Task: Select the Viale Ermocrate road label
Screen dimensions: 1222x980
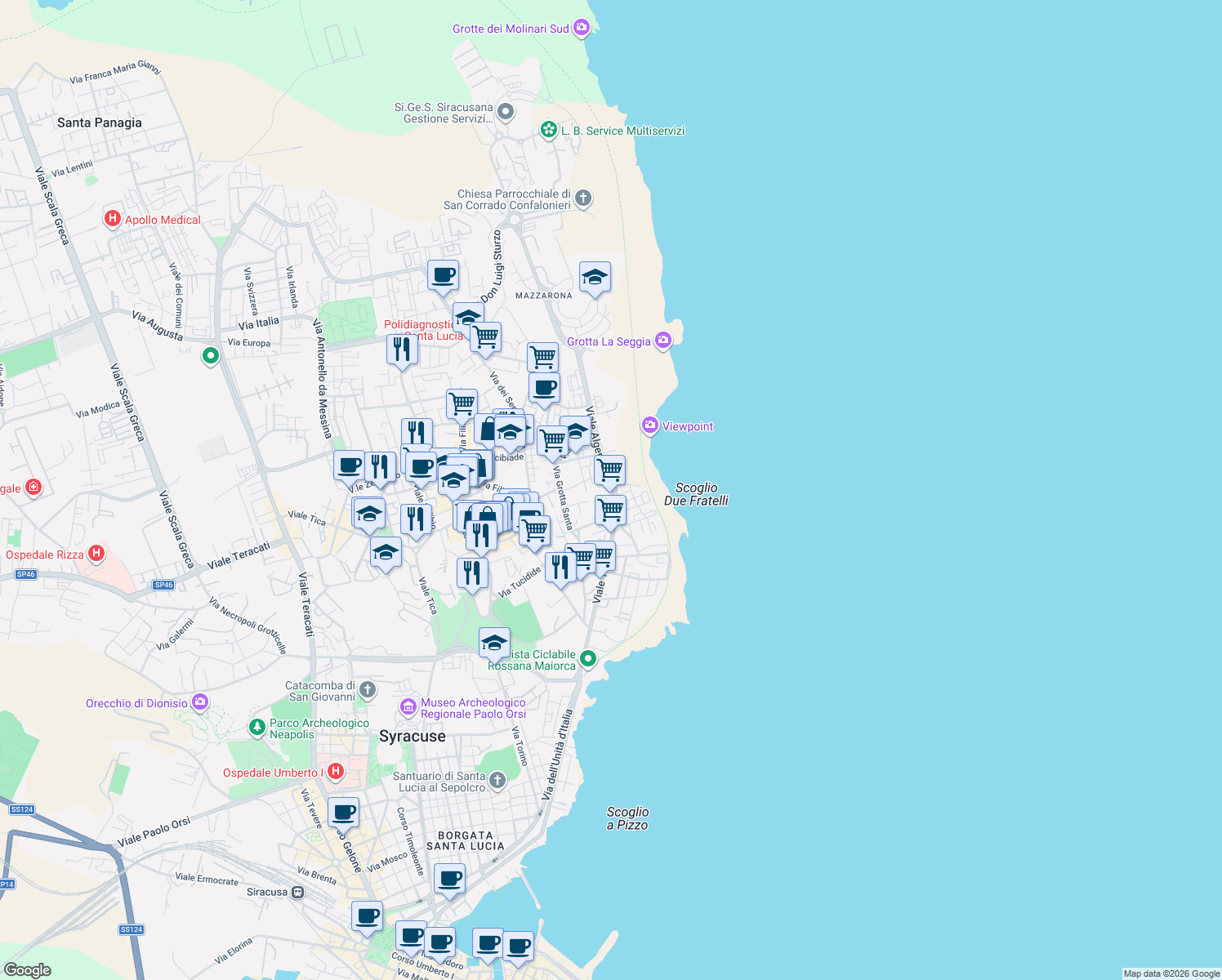Action: [x=207, y=879]
